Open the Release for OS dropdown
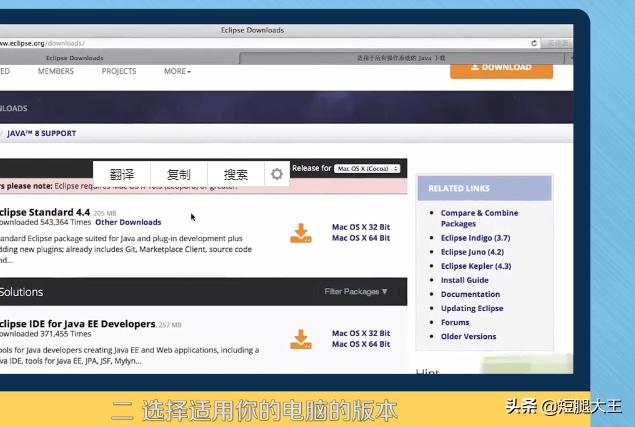 tap(367, 169)
